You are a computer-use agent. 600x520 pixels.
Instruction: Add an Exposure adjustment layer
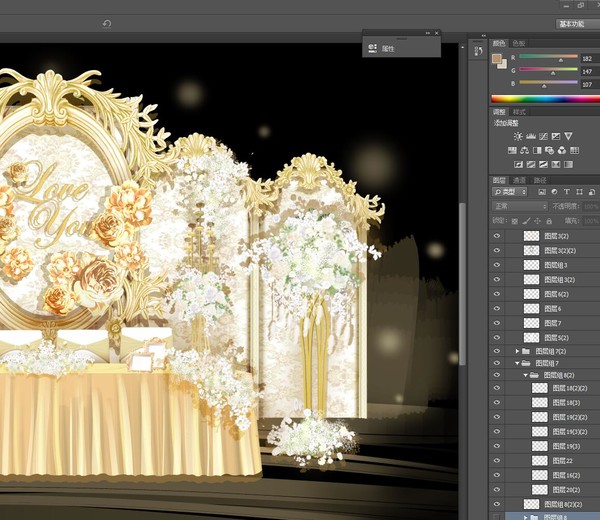point(556,136)
